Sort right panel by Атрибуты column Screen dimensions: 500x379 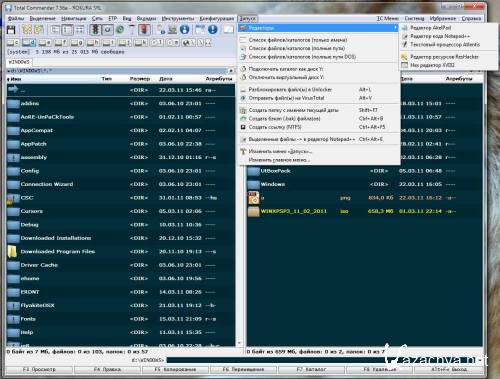[x=459, y=79]
